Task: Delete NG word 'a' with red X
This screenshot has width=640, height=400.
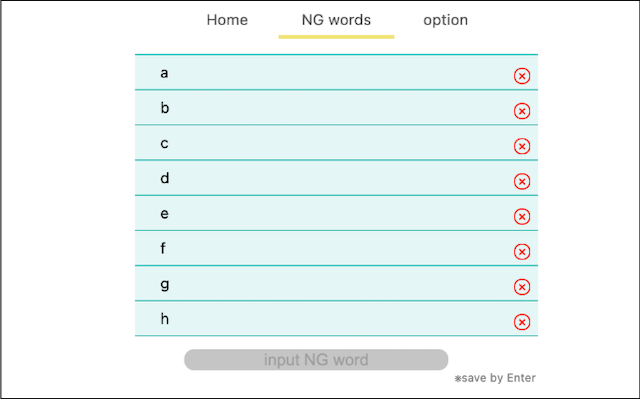Action: [522, 76]
